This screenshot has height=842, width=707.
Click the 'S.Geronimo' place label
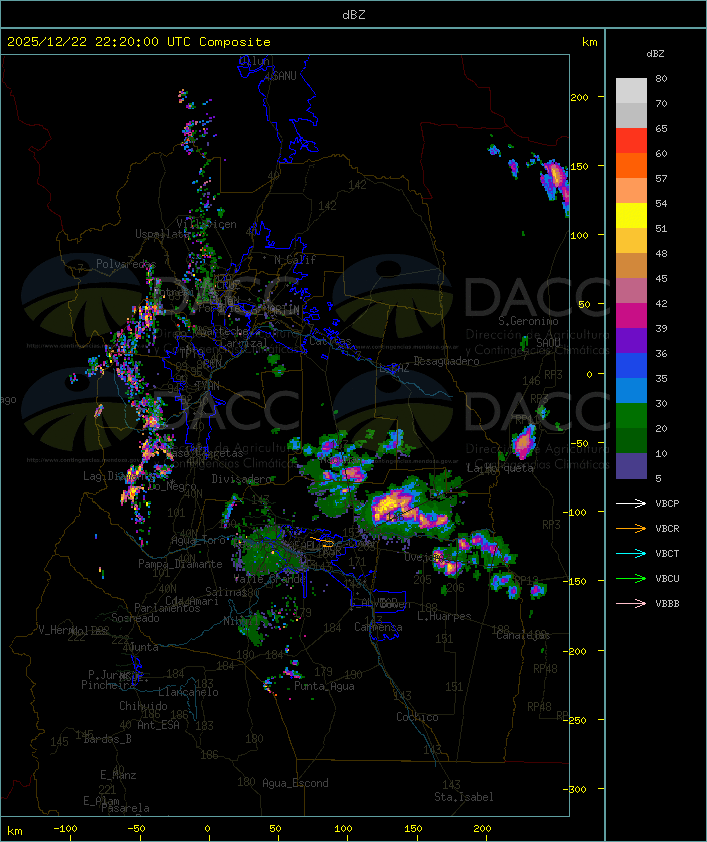(528, 321)
